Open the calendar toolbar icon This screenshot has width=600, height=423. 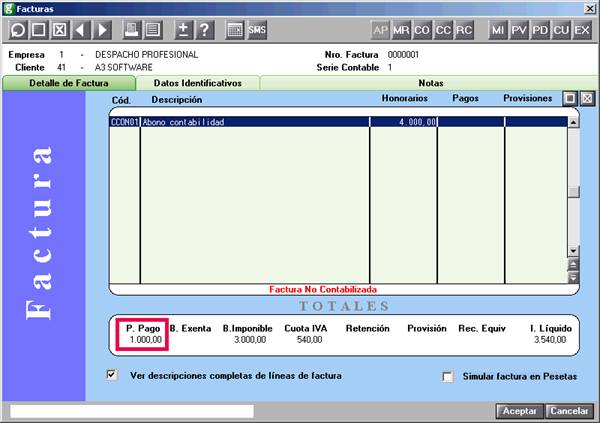point(235,30)
